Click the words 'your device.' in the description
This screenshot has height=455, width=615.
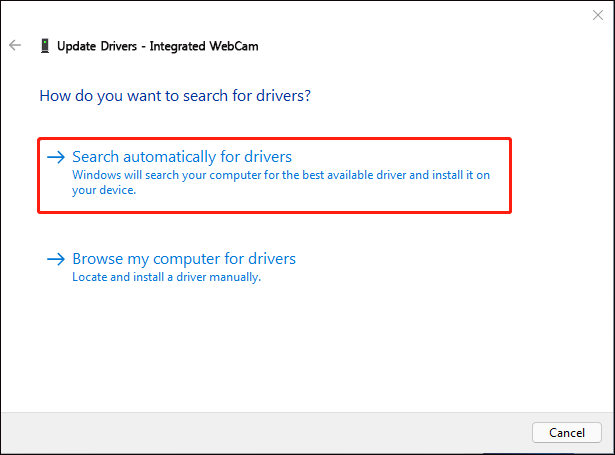[x=104, y=190]
